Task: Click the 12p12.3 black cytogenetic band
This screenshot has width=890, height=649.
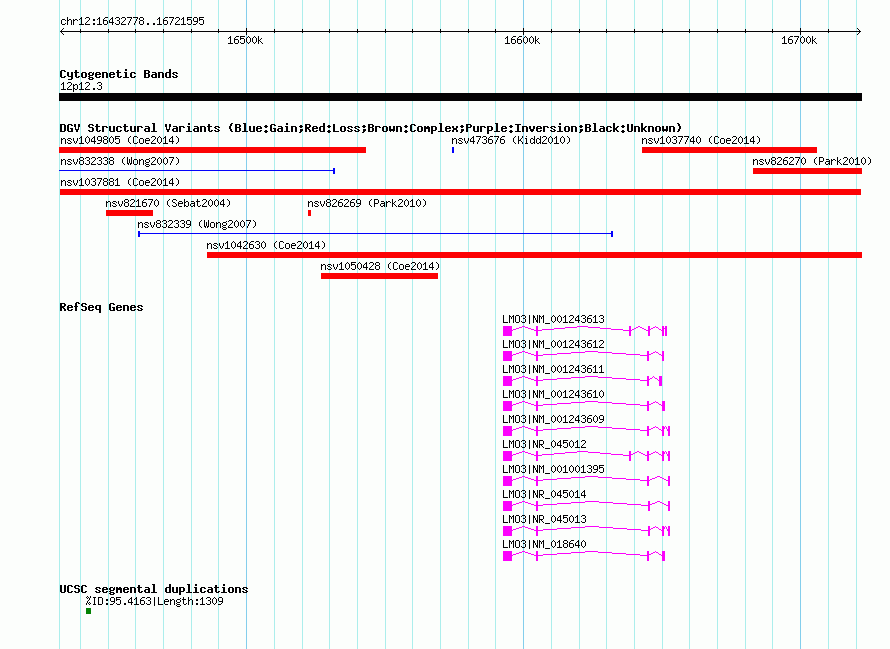Action: point(460,97)
